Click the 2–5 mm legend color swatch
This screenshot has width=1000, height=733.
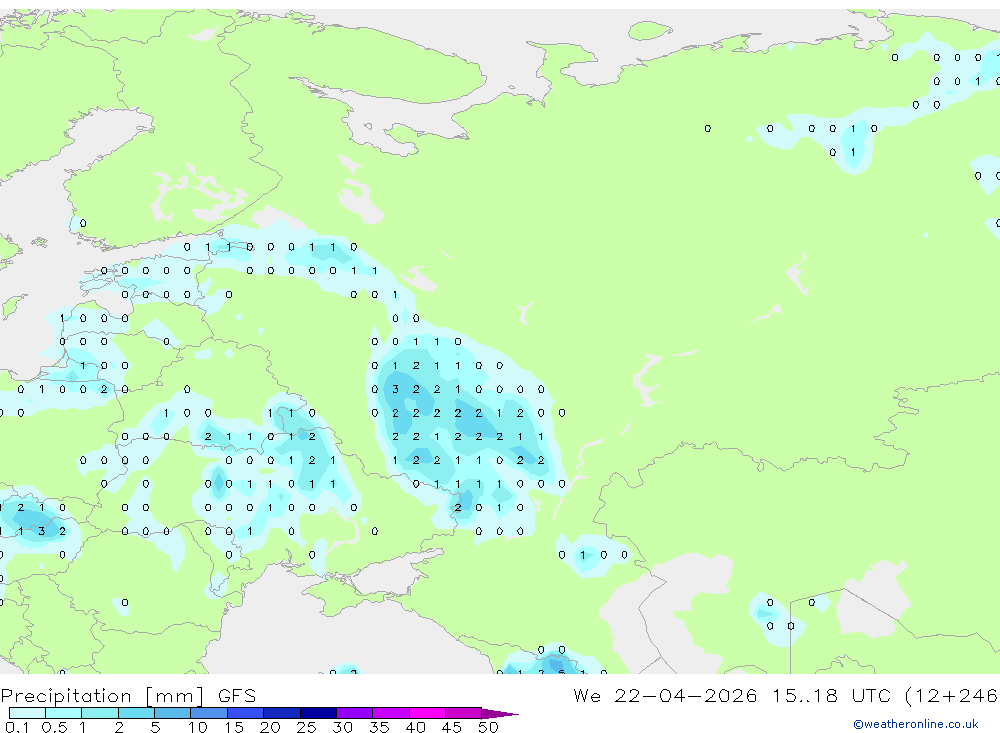click(136, 713)
